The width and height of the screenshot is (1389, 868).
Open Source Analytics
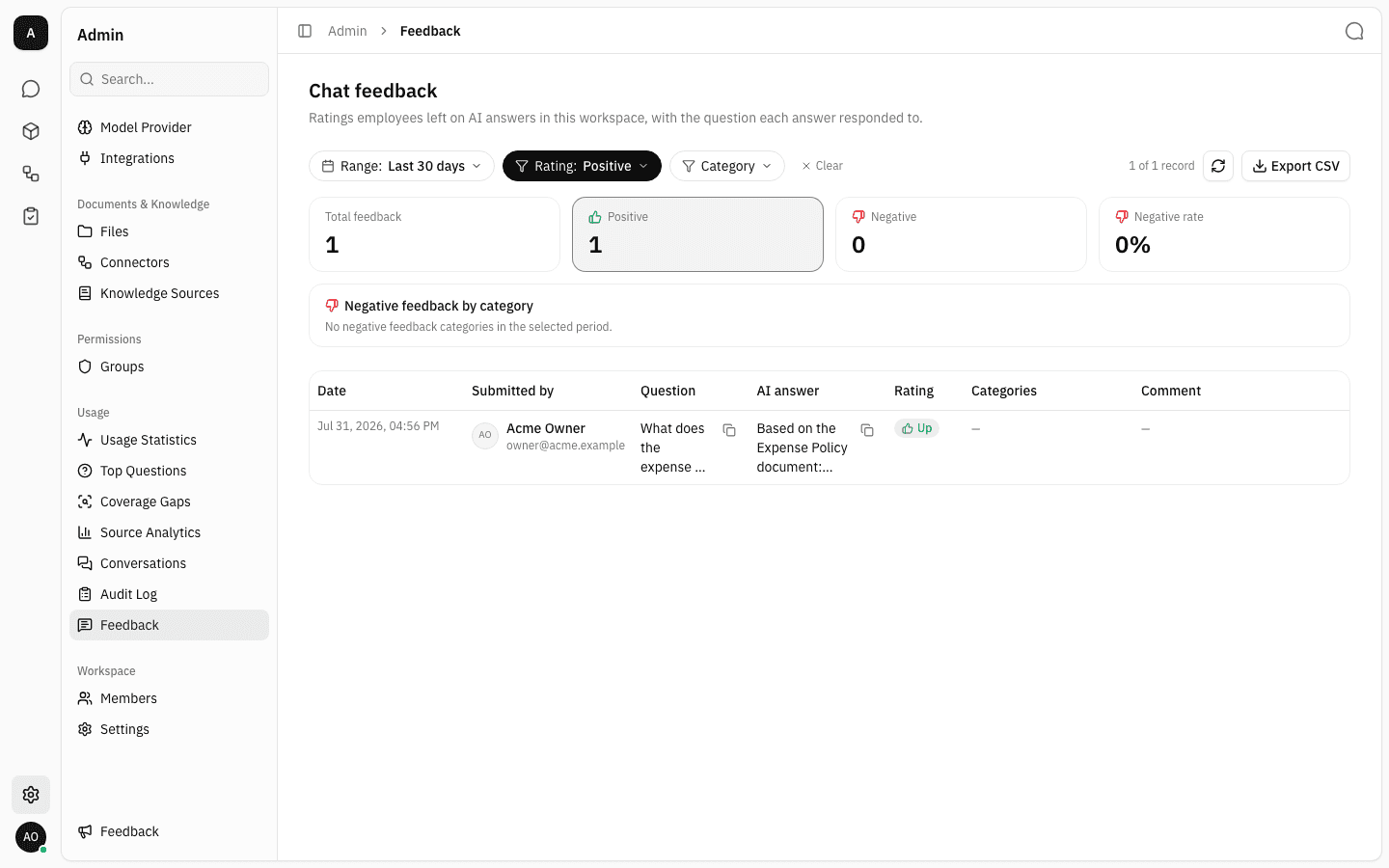click(169, 532)
